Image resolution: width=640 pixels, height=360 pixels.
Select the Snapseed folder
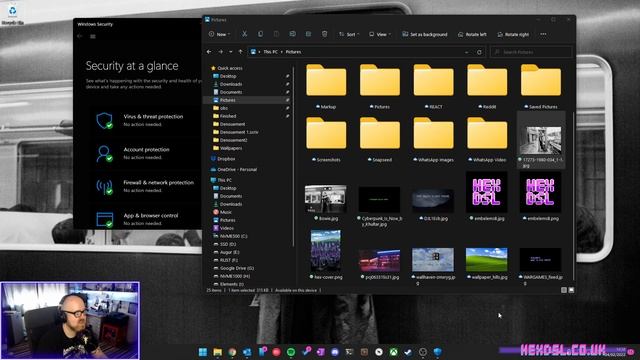[380, 140]
